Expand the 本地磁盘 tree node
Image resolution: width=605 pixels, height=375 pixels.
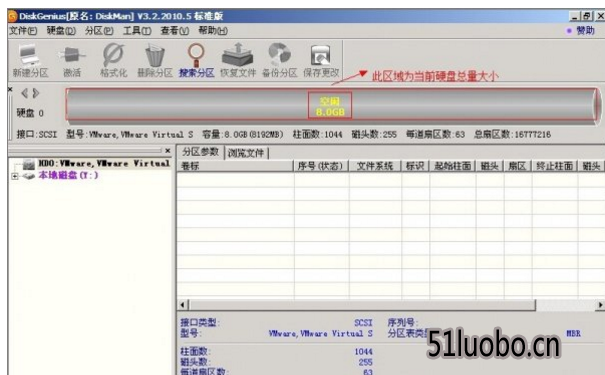(x=15, y=176)
